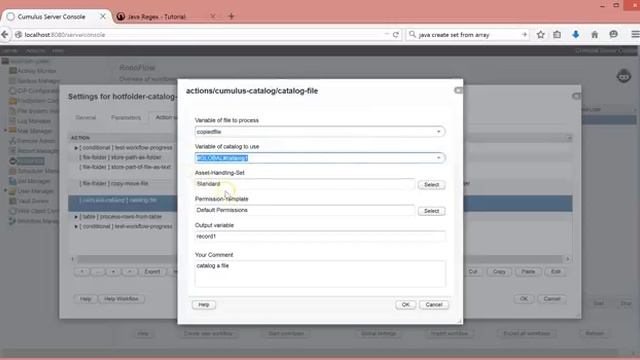Click the magnifier icon in search box
The image size is (640, 360).
click(412, 35)
